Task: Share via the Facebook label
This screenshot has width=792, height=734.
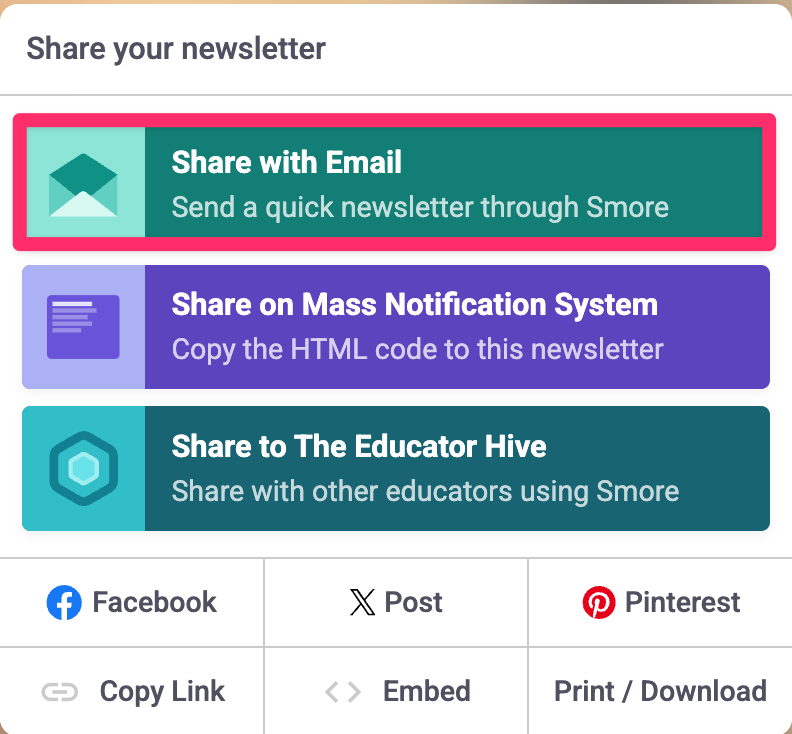Action: click(x=154, y=602)
